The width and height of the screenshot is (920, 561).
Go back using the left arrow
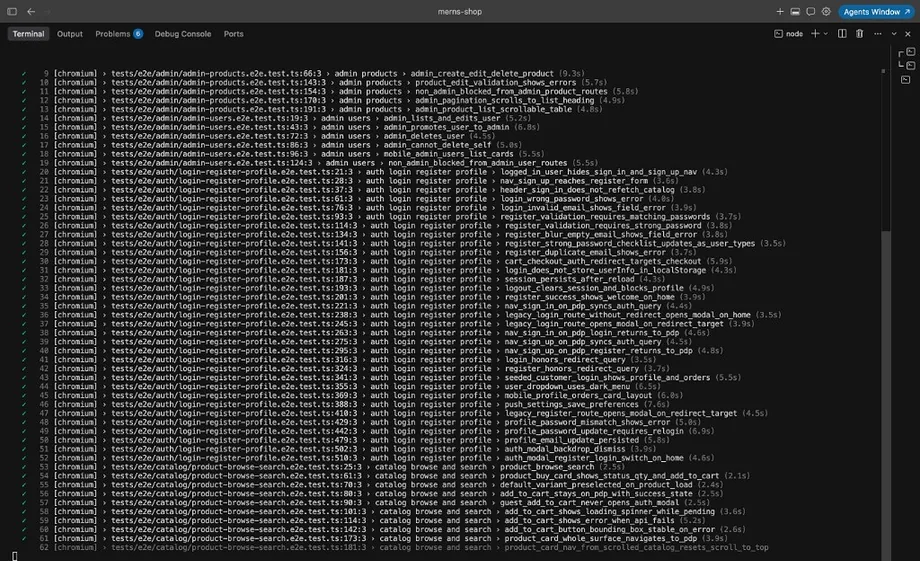click(x=31, y=11)
